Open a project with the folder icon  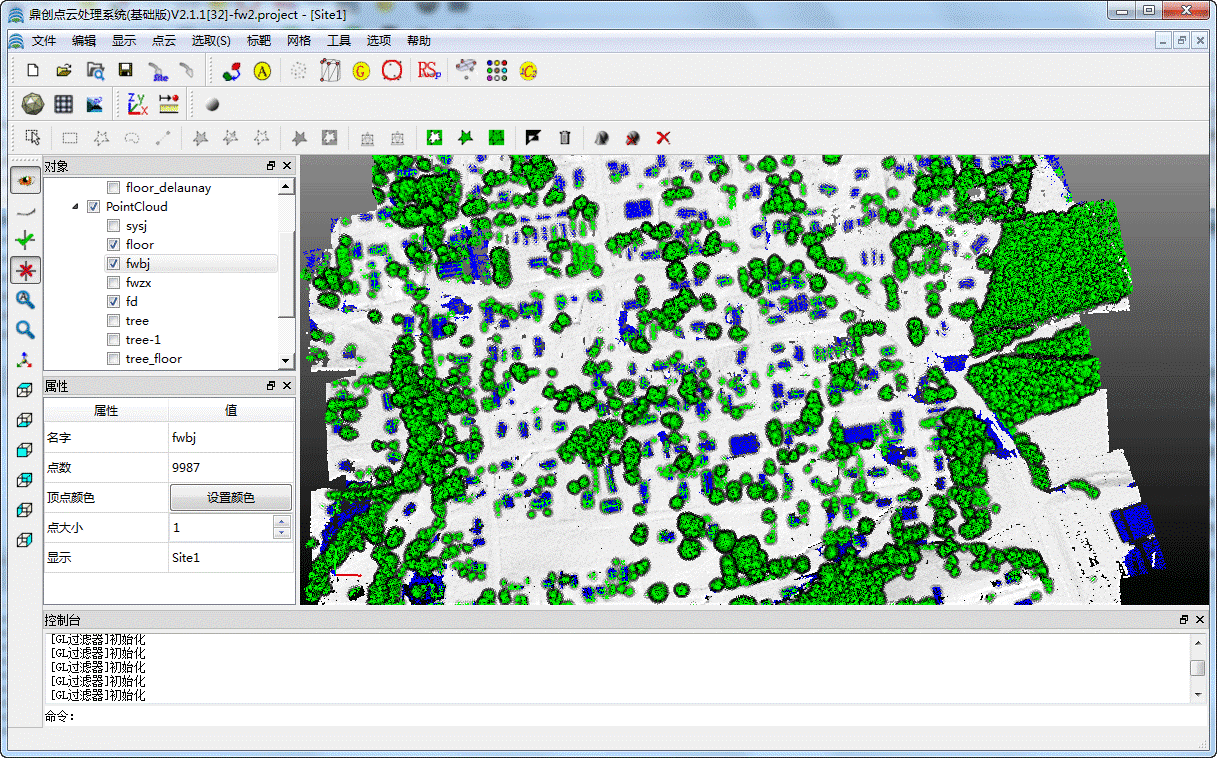(63, 71)
